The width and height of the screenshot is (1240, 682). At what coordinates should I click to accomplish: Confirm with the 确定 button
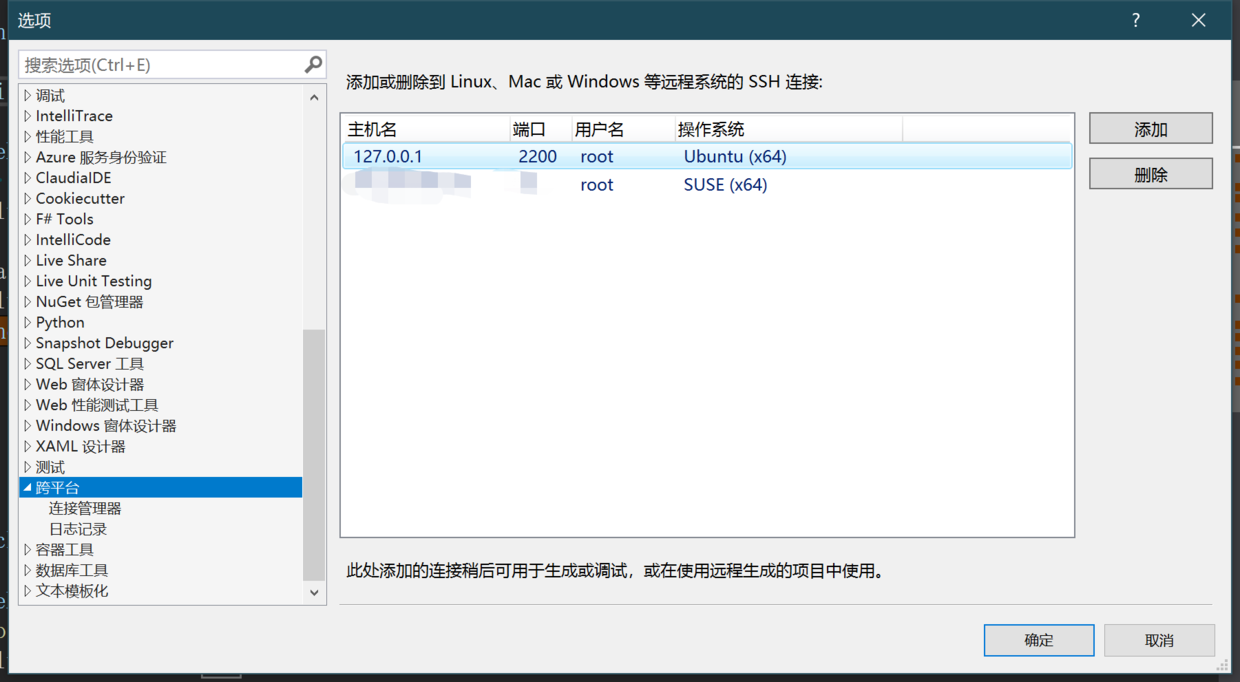tap(1039, 640)
